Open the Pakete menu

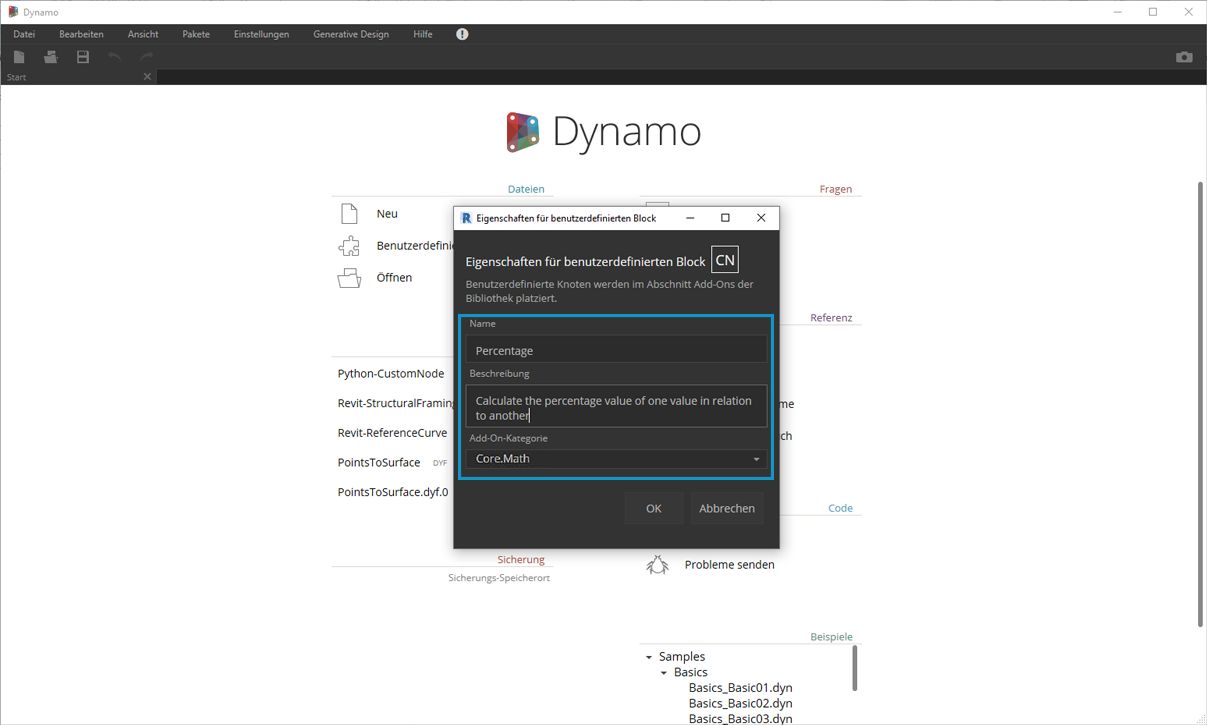click(x=196, y=34)
